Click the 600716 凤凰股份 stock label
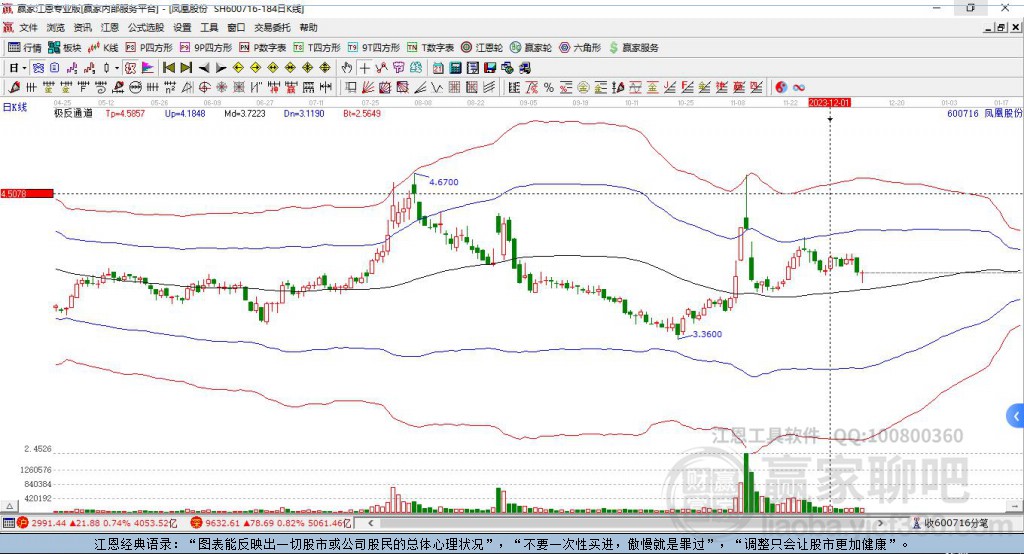 pos(984,113)
